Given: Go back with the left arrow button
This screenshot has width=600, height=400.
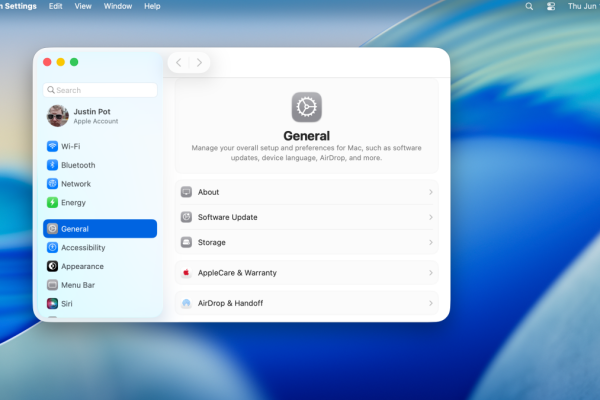Looking at the screenshot, I should coord(179,62).
